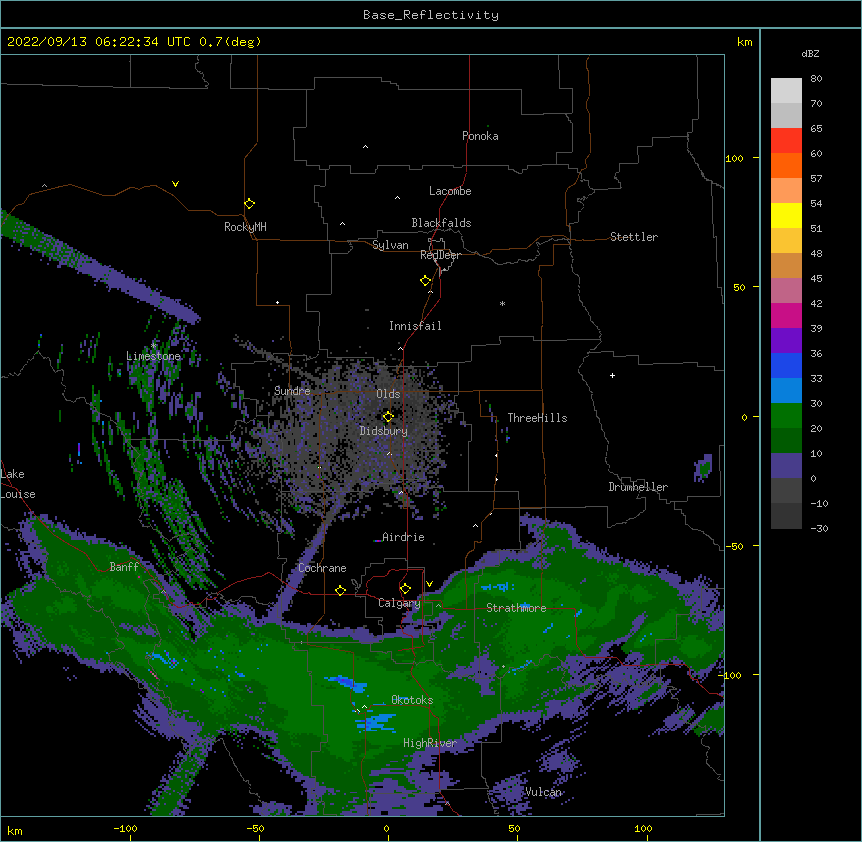Click the white asterisk marker east of Innisfail
Viewport: 862px width, 842px height.
pos(502,303)
